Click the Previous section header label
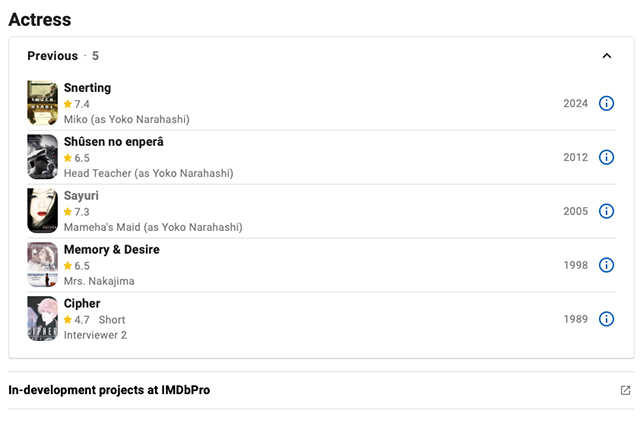Viewport: 640px width, 426px height. click(52, 56)
